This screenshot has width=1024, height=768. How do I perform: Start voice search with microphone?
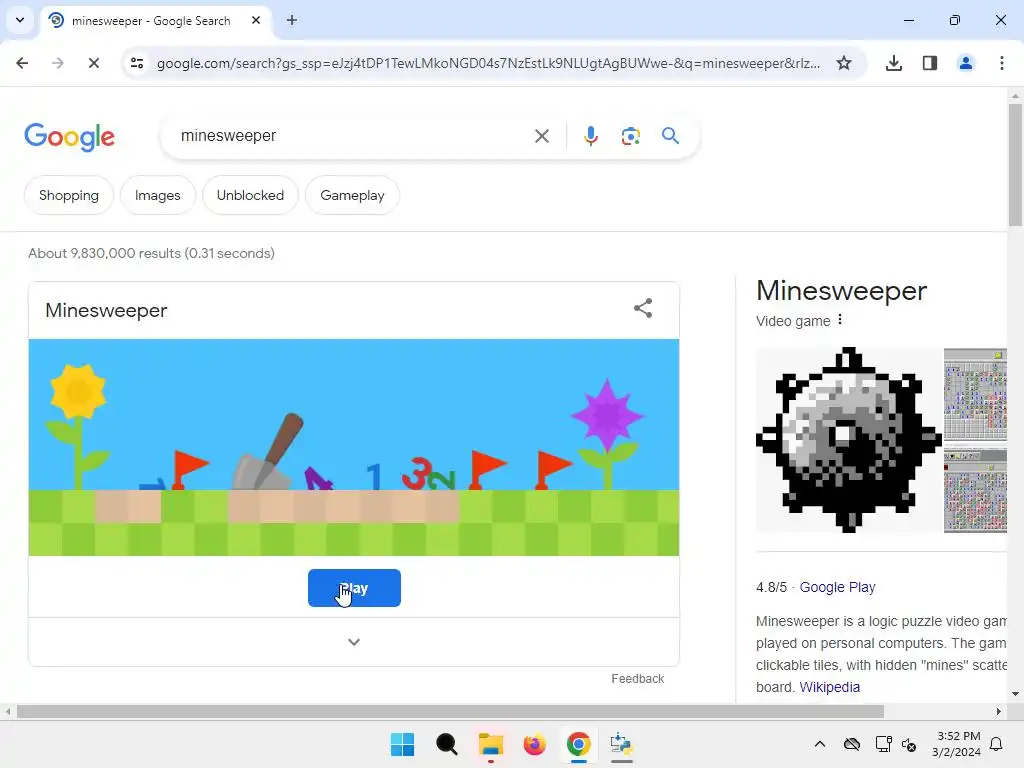point(590,136)
